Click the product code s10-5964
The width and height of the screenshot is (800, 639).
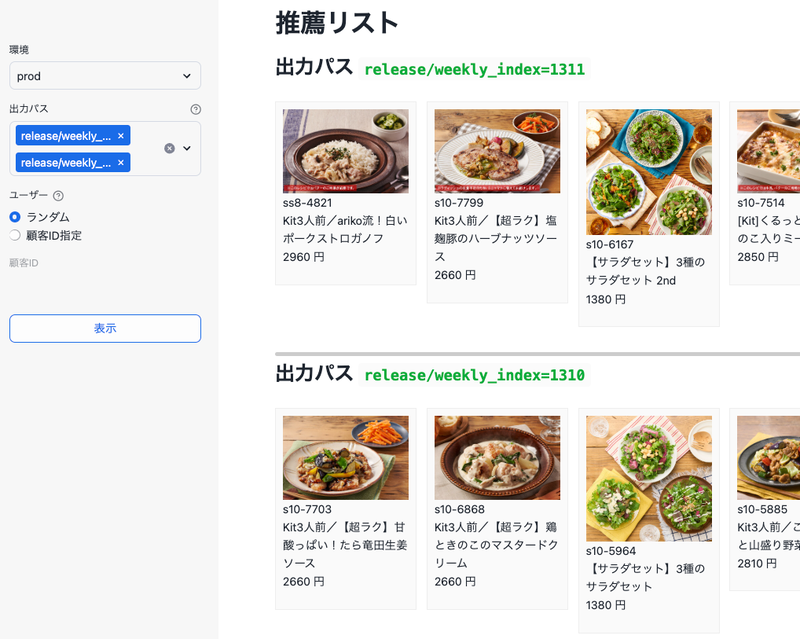click(x=611, y=551)
